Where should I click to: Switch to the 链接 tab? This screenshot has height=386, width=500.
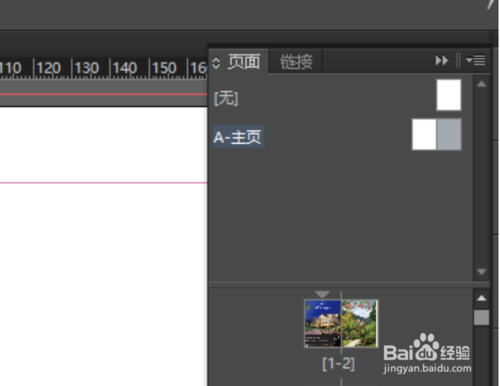click(x=296, y=62)
